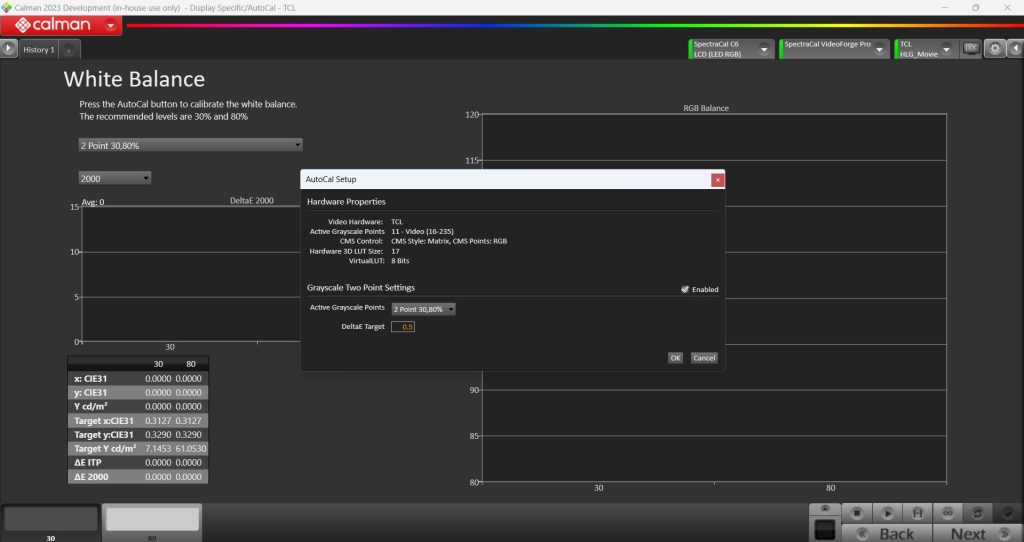Expand the Calman menu dropdown arrow

110,26
